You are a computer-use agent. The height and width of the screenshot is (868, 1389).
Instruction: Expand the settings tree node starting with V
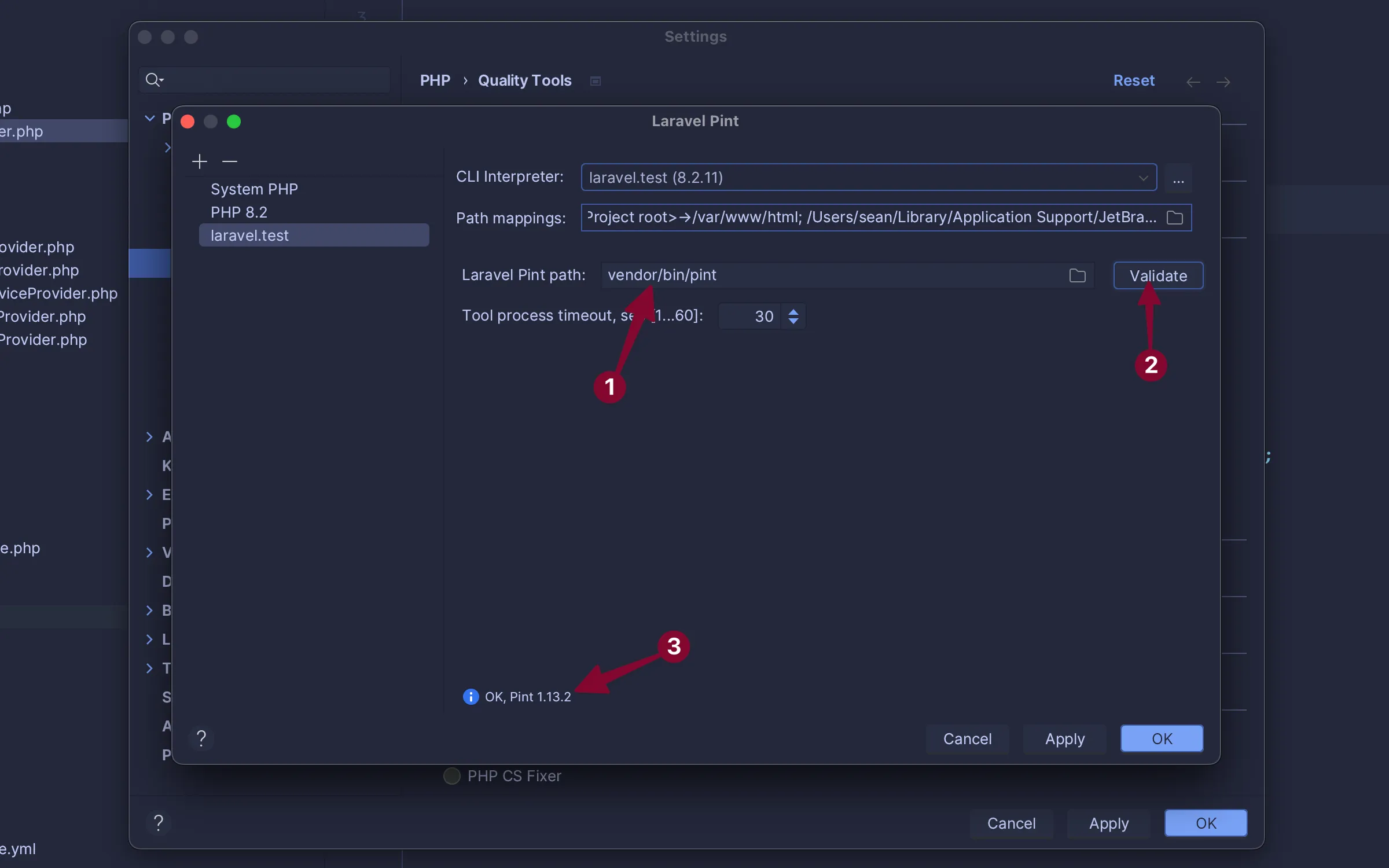(x=150, y=553)
